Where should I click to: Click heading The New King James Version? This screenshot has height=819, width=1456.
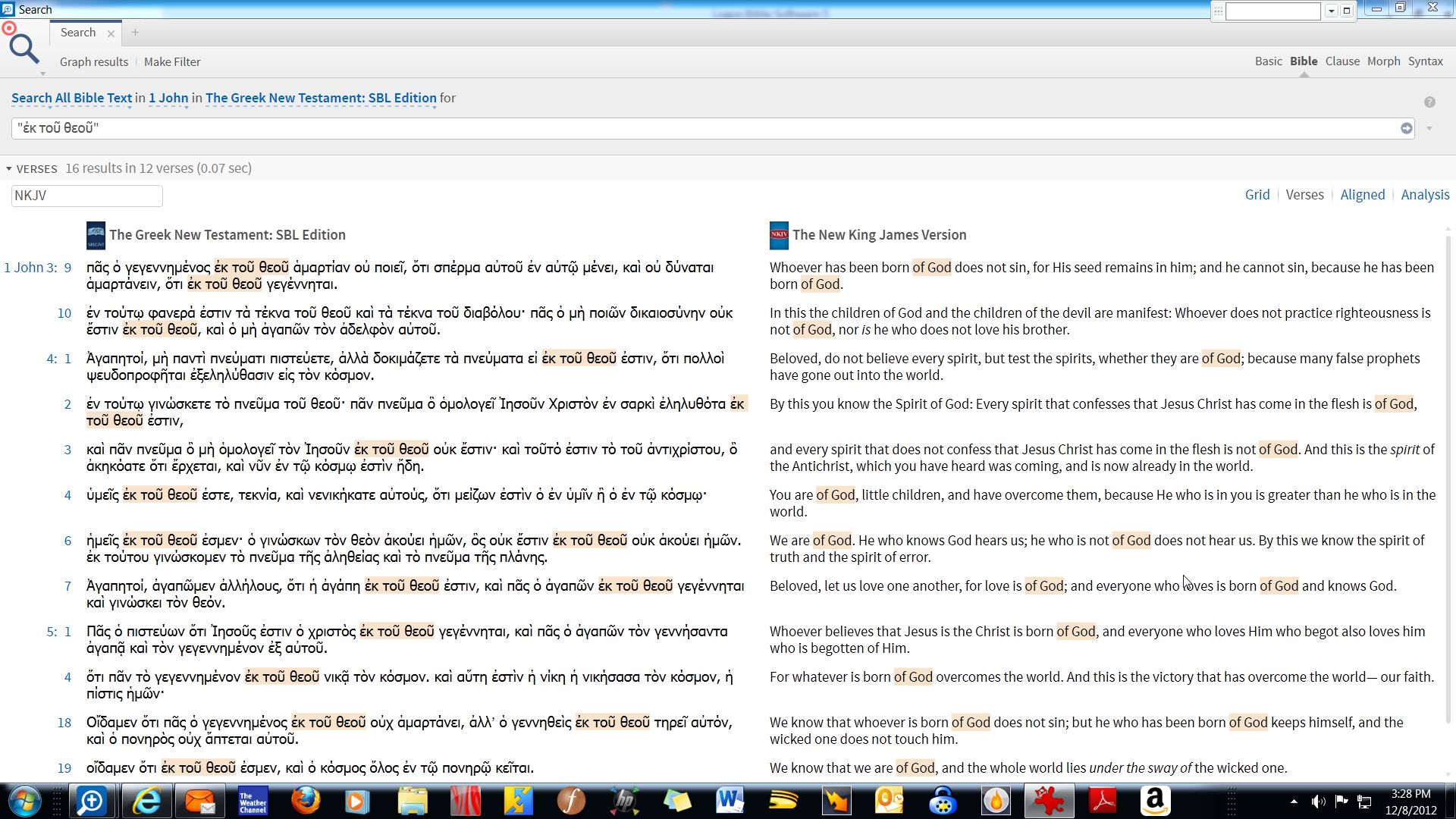pyautogui.click(x=879, y=235)
